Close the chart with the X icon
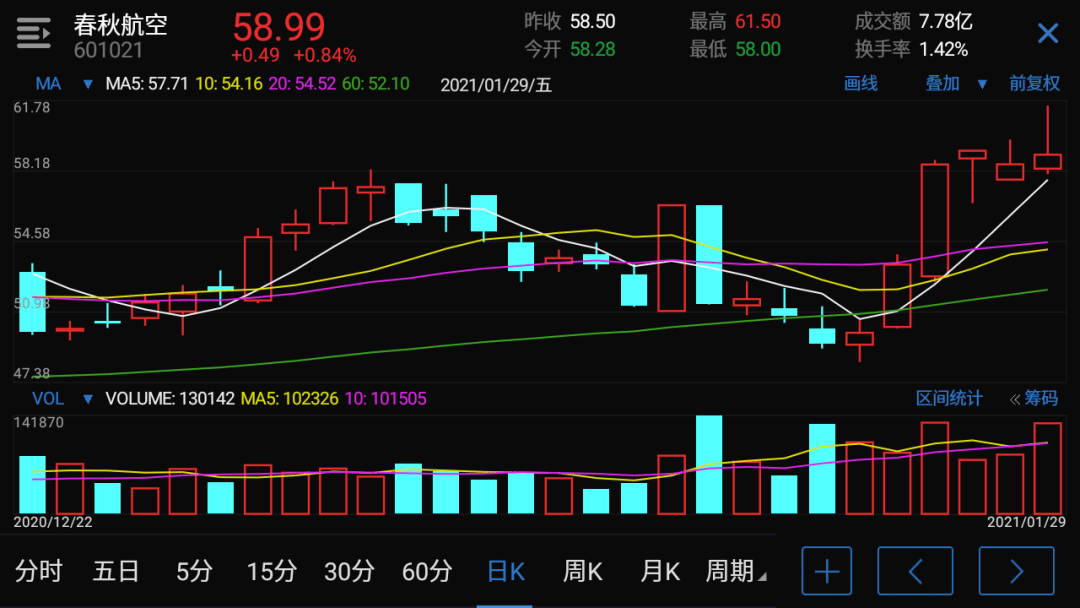The image size is (1080, 608). [1047, 34]
